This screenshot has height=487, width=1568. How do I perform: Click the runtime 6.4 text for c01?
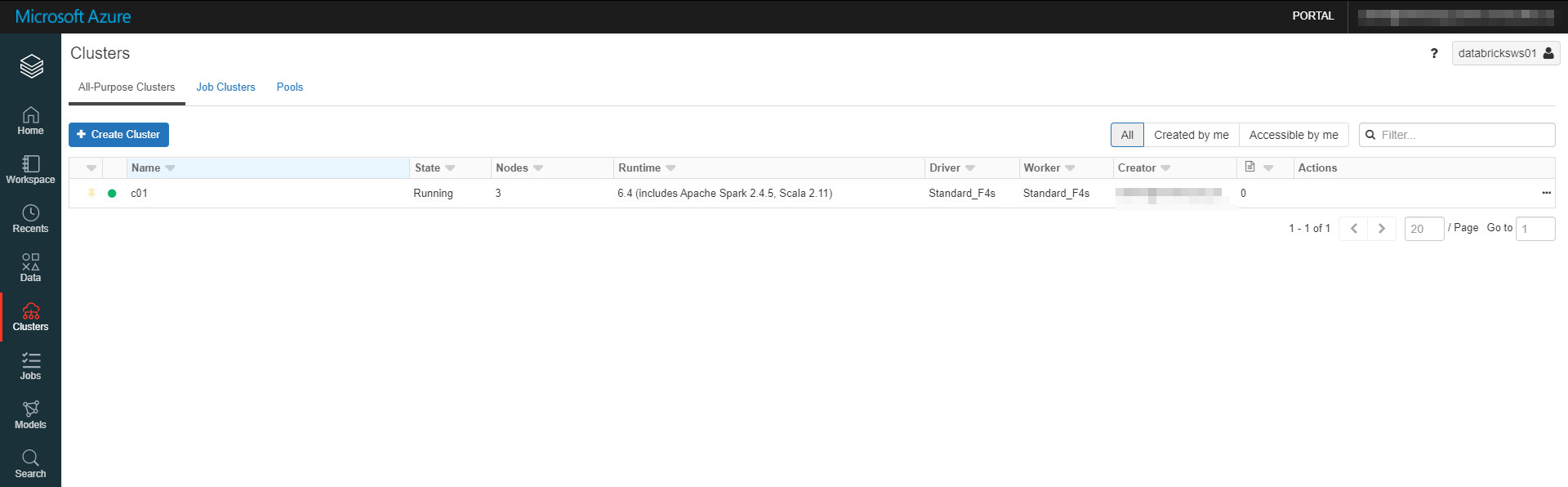pos(724,194)
